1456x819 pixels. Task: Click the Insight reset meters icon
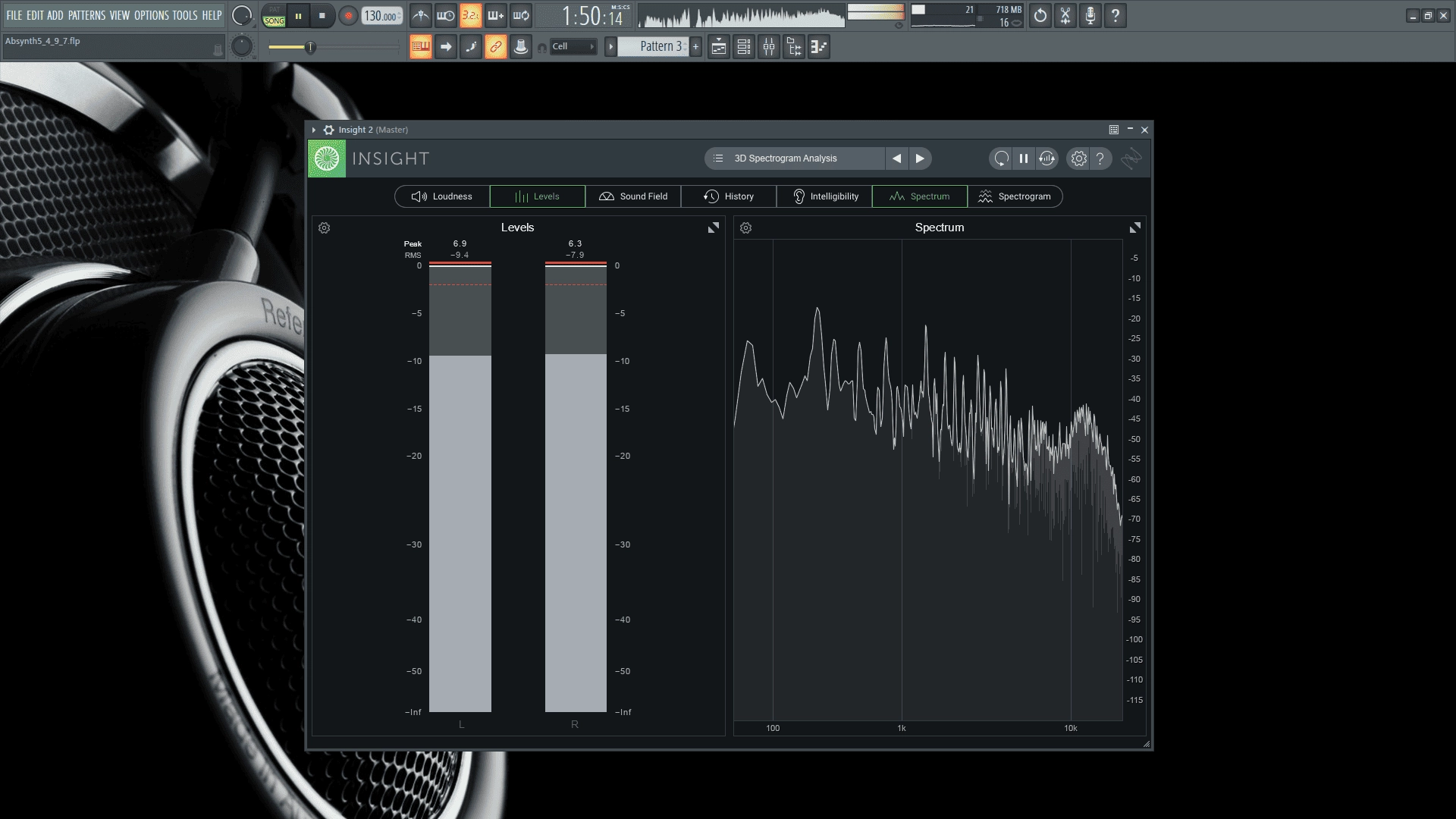tap(1001, 158)
